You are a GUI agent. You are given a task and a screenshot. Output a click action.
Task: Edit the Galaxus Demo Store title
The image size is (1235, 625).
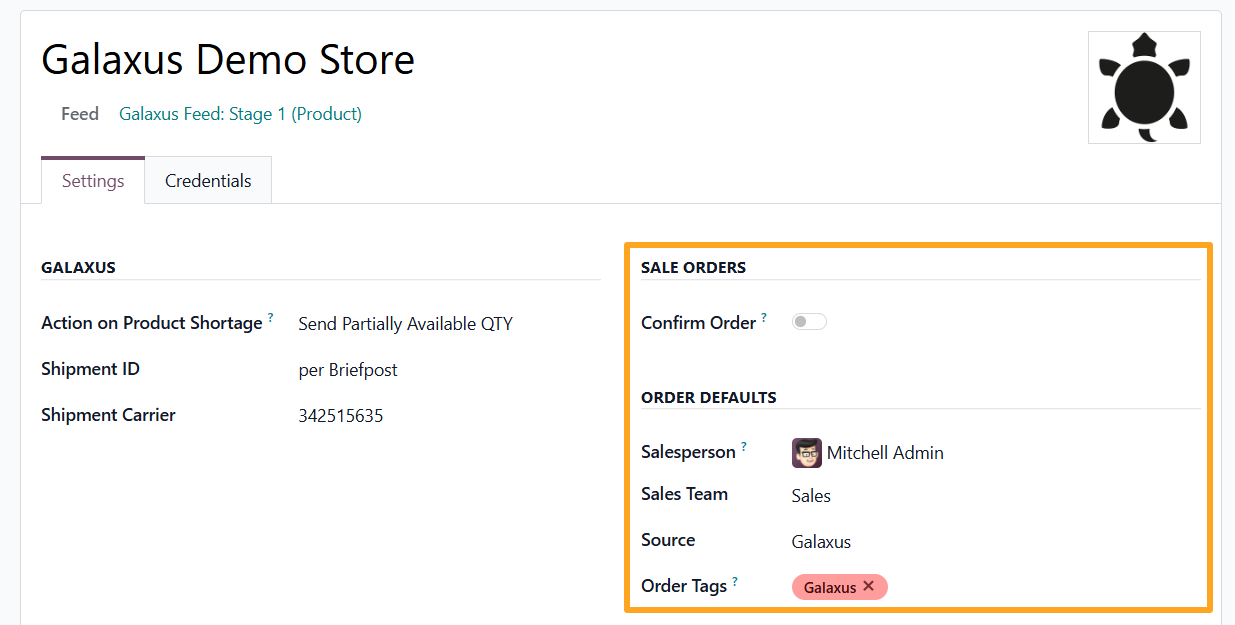[228, 60]
